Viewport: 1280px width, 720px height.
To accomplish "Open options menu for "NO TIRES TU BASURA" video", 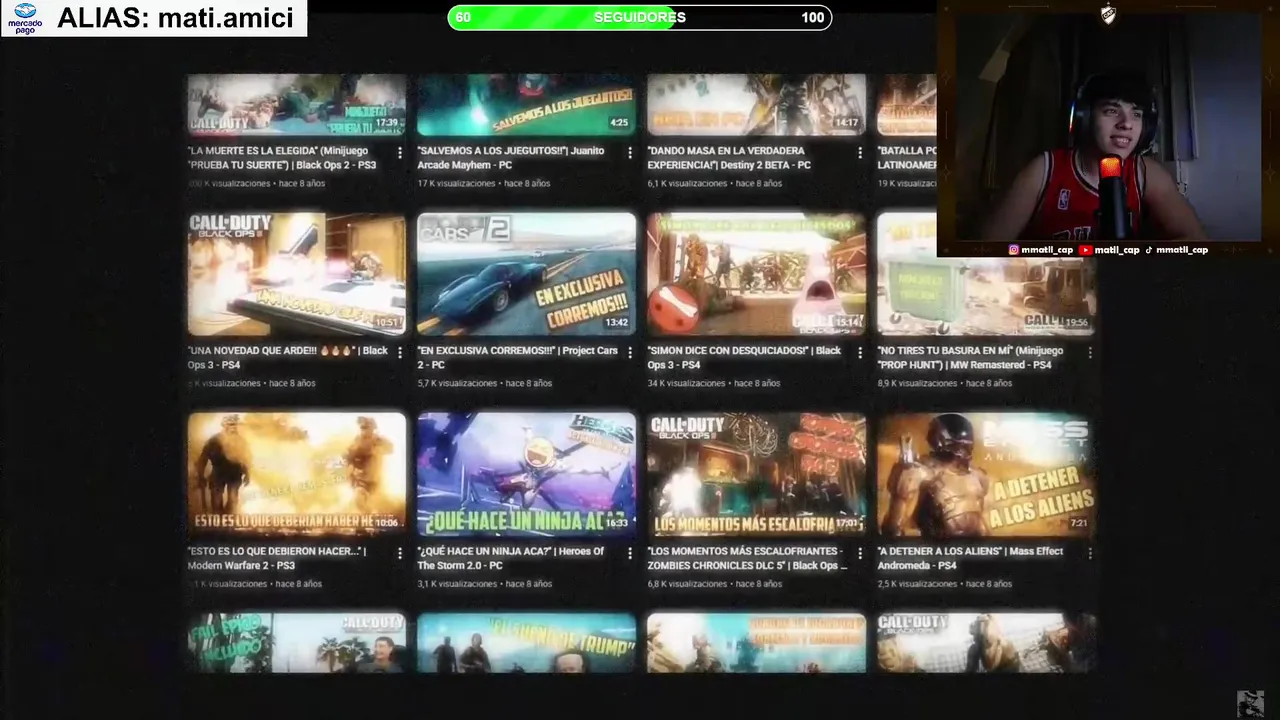I will (1089, 352).
